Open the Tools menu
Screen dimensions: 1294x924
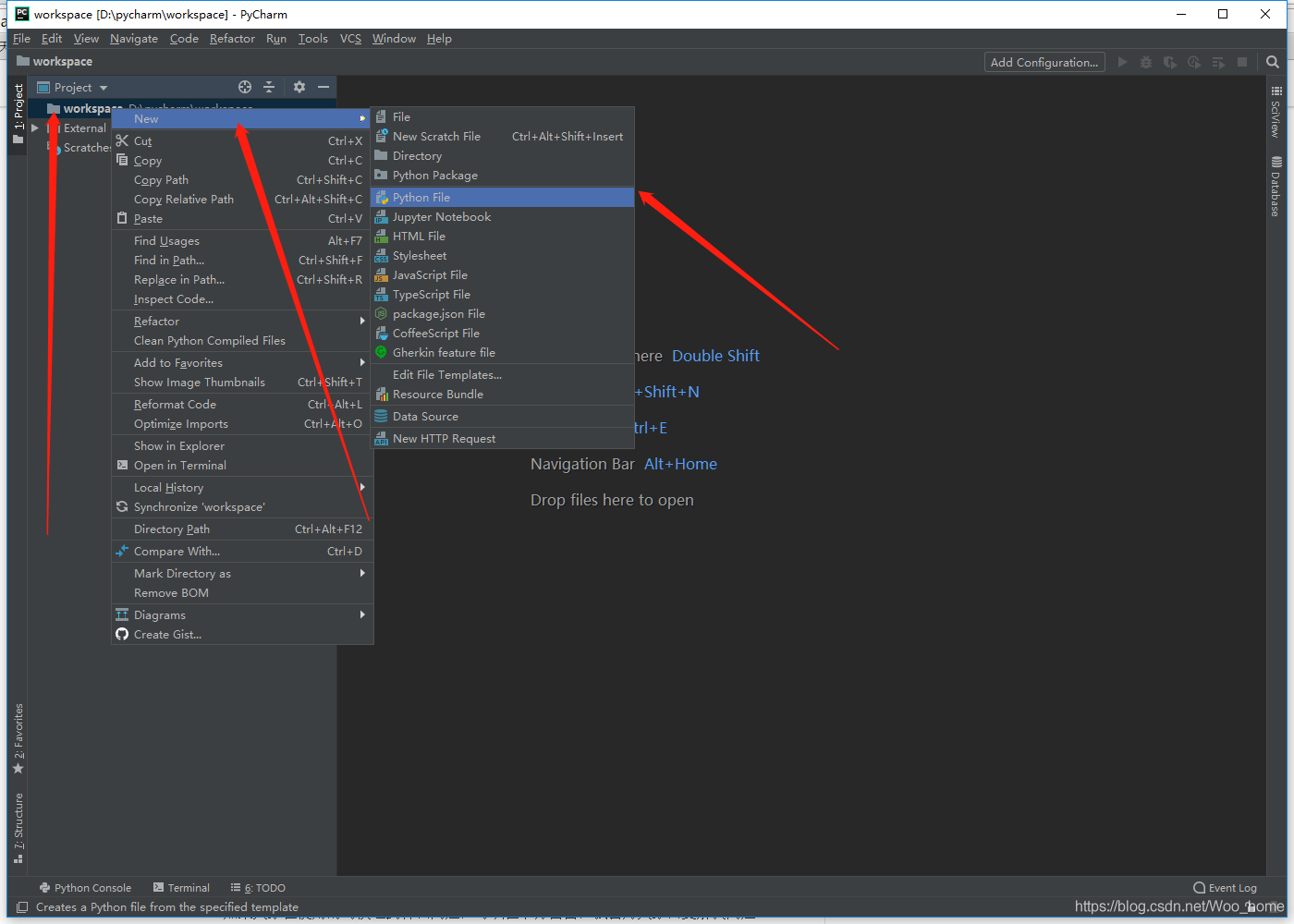coord(313,39)
